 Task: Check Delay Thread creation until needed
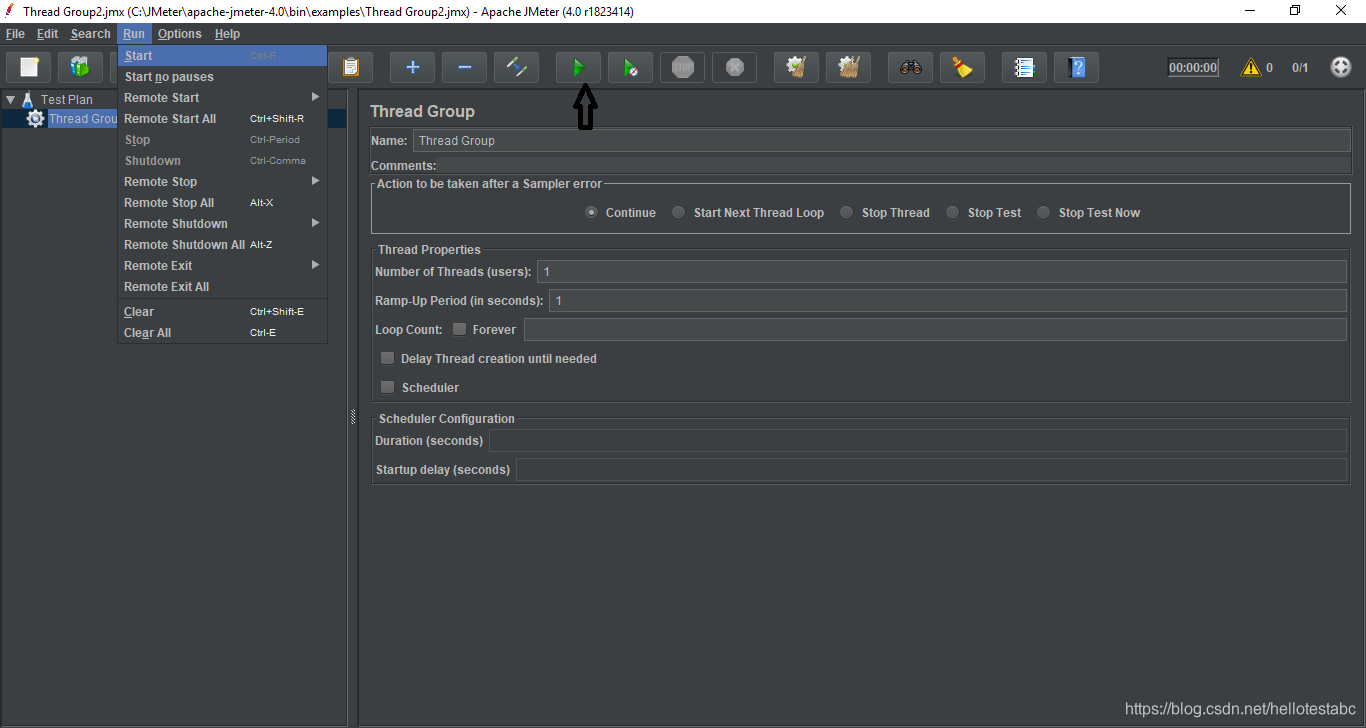388,359
